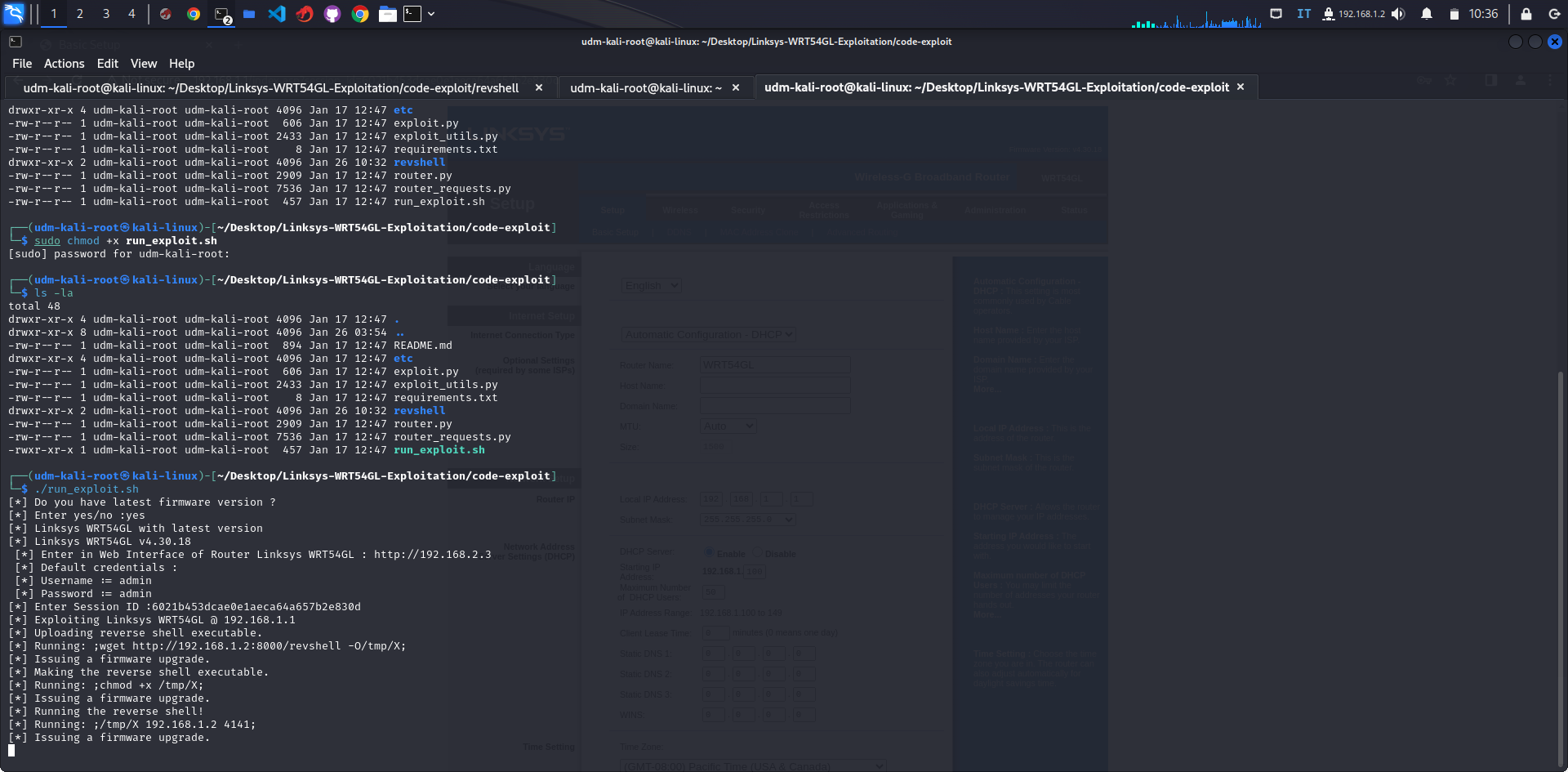Click the terminal vertical scrollbar
This screenshot has height=772, width=1568.
click(1561, 568)
